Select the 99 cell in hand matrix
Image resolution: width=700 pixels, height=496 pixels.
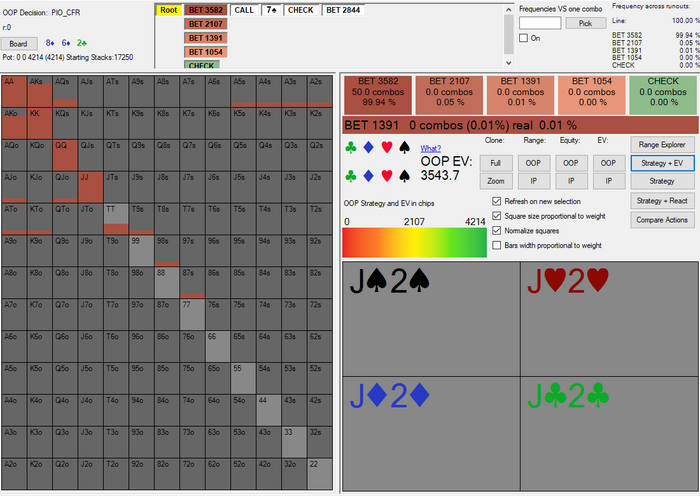(142, 251)
